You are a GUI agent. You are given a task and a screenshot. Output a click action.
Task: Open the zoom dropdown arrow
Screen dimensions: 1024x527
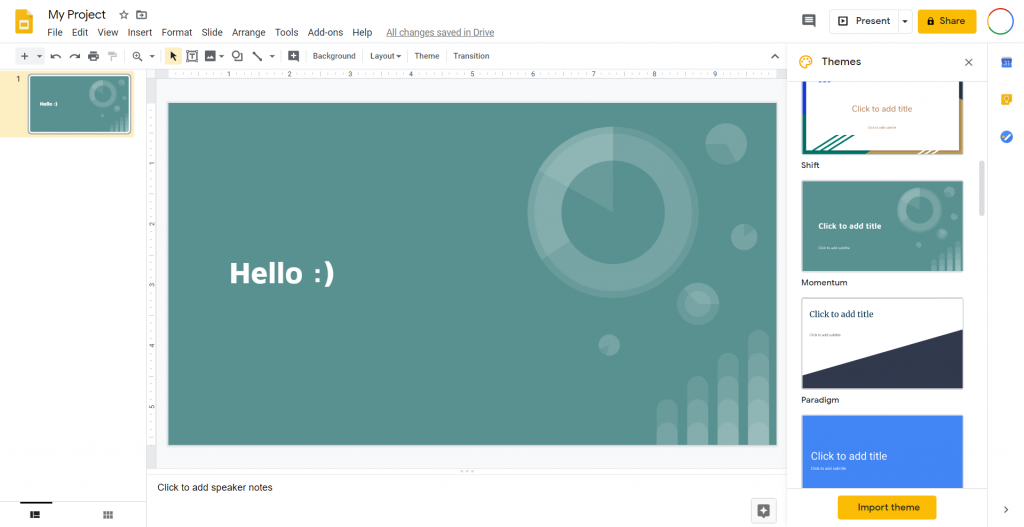(152, 56)
